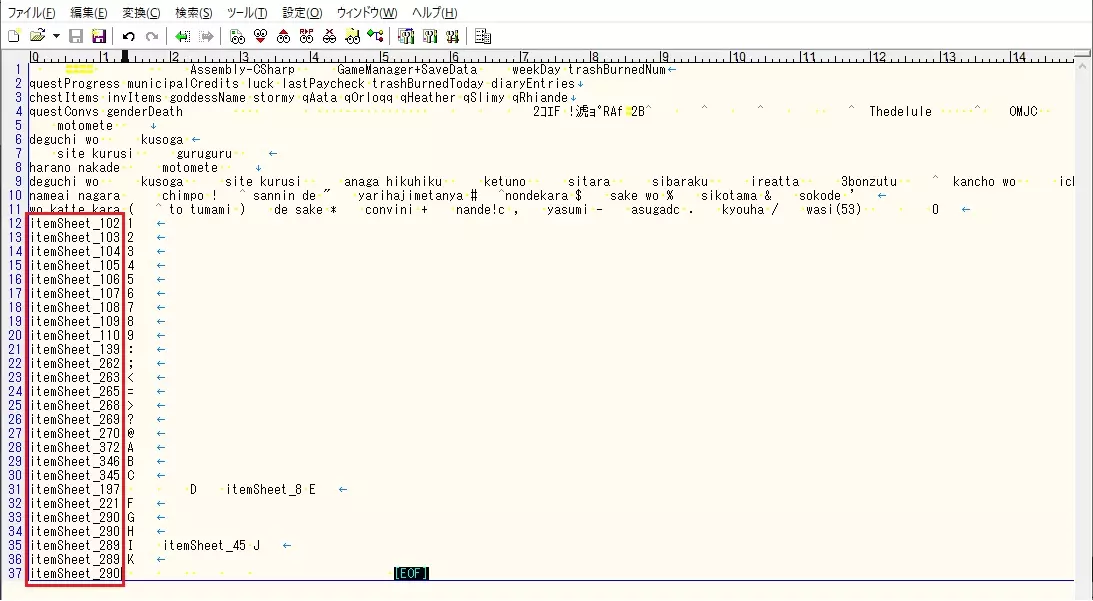Open the ヘルプ(H) menu
The width and height of the screenshot is (1093, 601).
[x=434, y=13]
